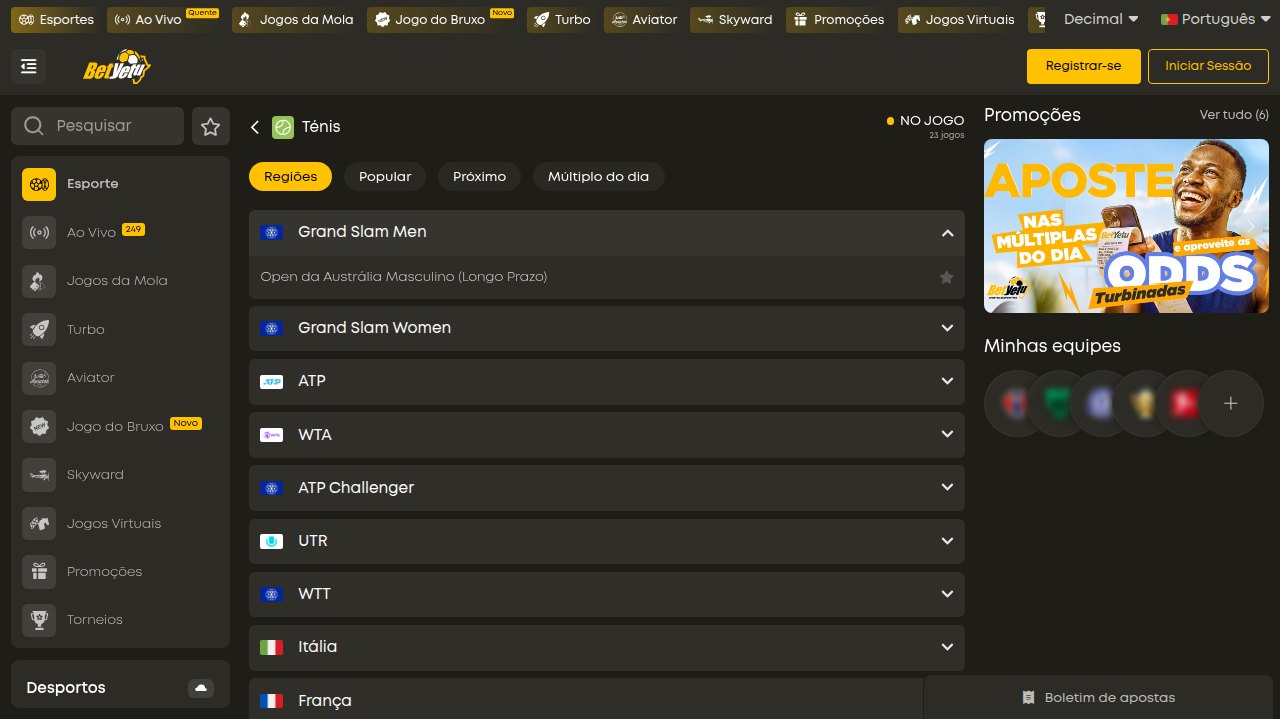Click the Registrar-se button
1280x719 pixels.
1083,66
